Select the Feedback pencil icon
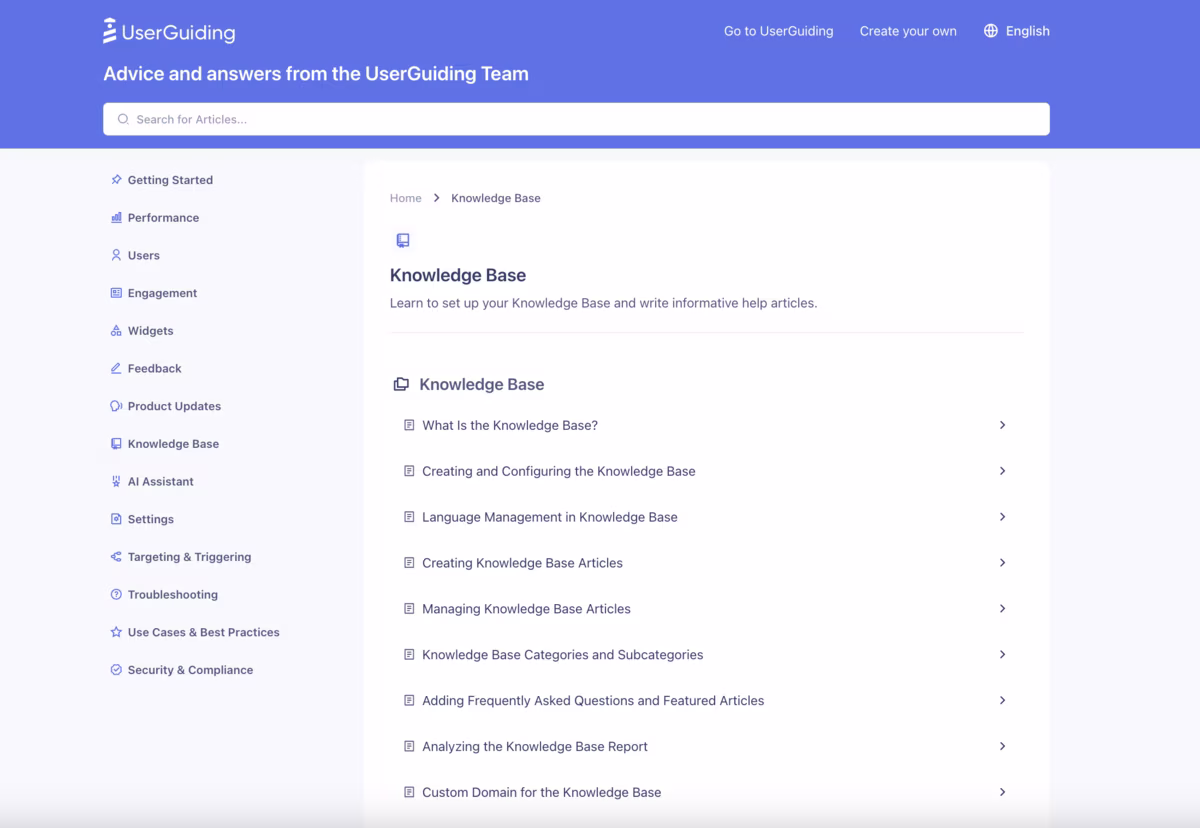Screen dimensions: 1200x828 115,368
